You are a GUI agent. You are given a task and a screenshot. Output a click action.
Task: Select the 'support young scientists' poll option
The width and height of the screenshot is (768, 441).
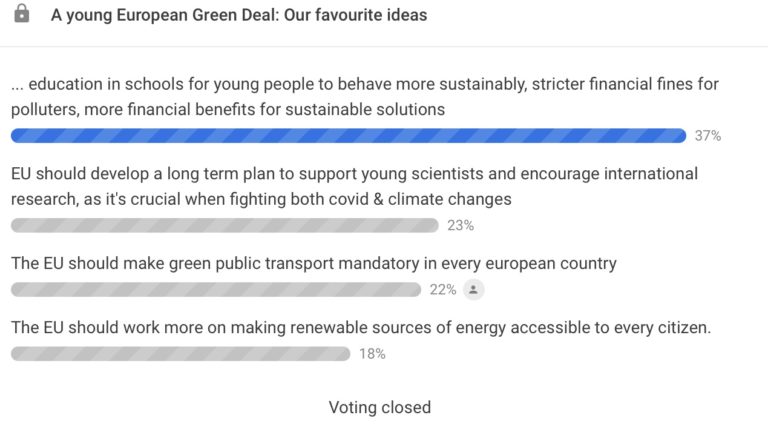click(x=354, y=186)
